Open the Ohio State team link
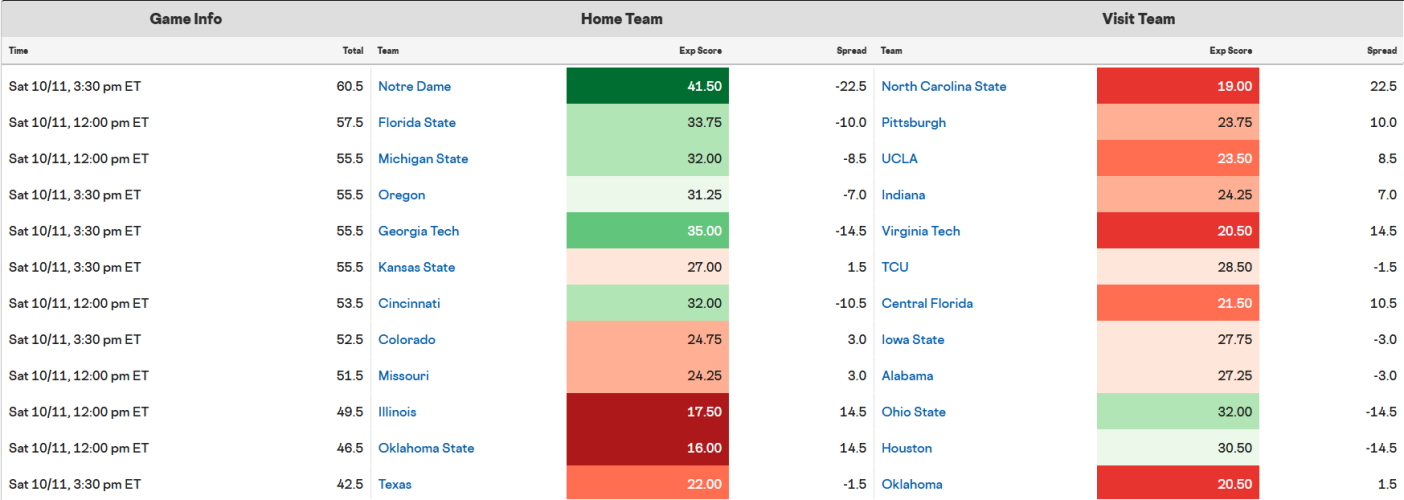 coord(914,412)
